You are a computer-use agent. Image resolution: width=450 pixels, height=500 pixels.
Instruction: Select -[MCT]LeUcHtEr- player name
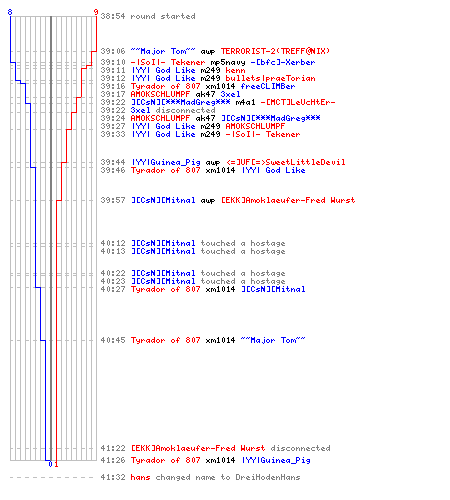pos(298,102)
